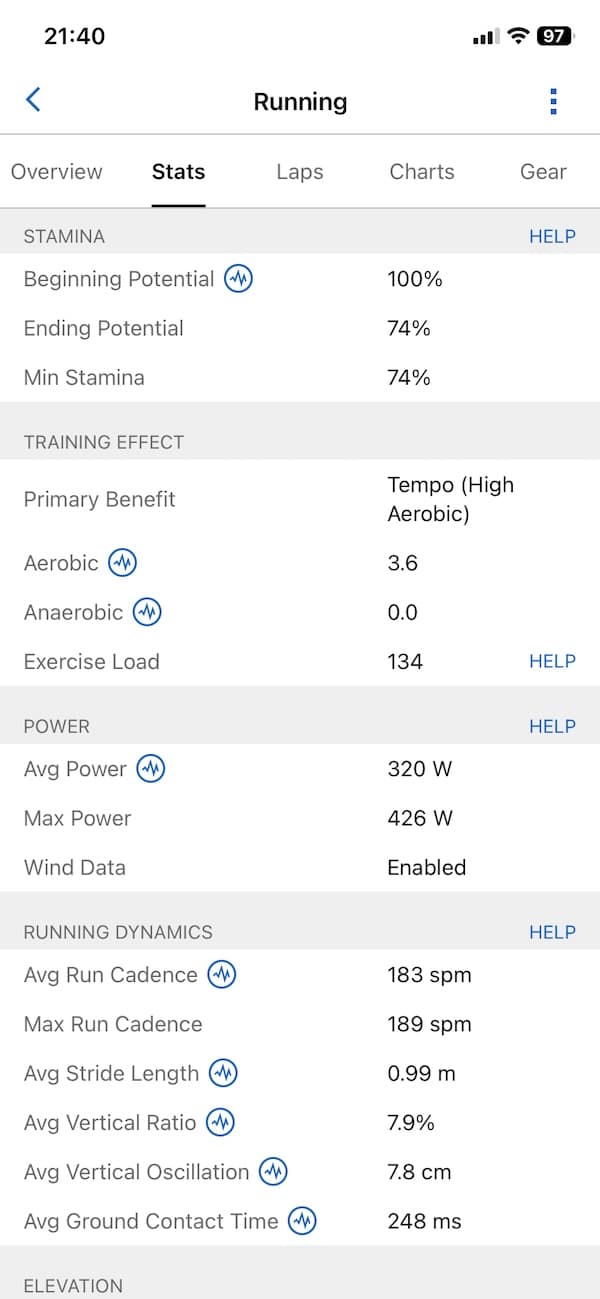Tap the back arrow icon
The height and width of the screenshot is (1299, 600).
[x=33, y=100]
